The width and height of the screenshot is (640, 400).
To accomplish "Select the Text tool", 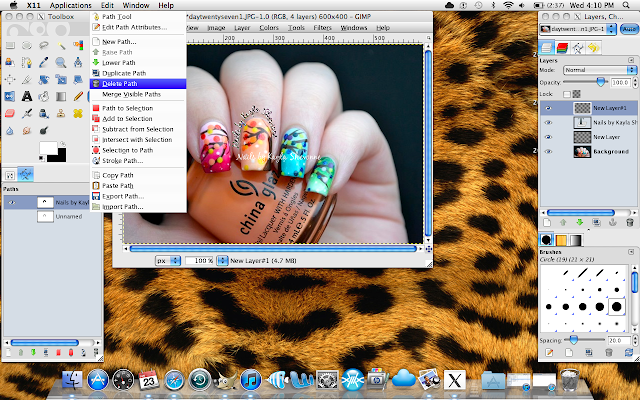I will click(x=27, y=96).
